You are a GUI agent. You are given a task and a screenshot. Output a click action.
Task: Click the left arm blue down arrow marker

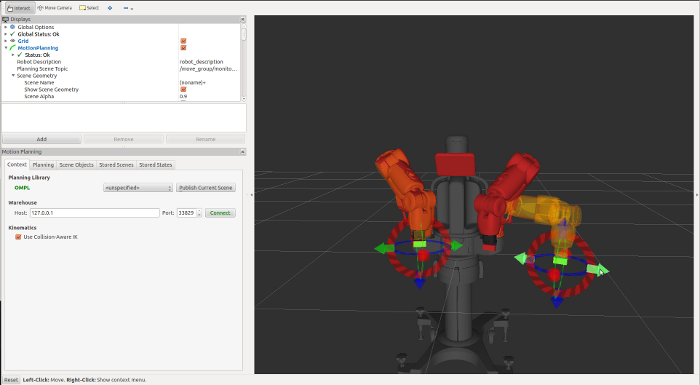[x=419, y=283]
